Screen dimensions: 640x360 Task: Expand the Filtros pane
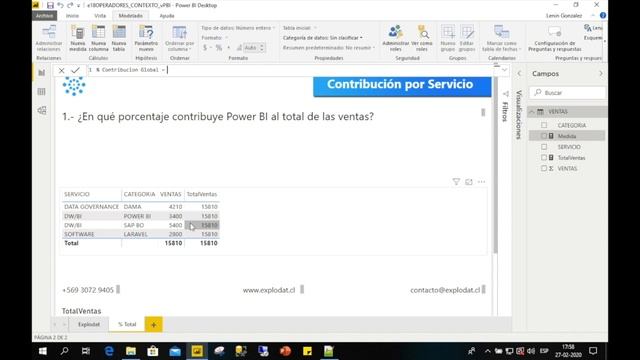tap(505, 107)
